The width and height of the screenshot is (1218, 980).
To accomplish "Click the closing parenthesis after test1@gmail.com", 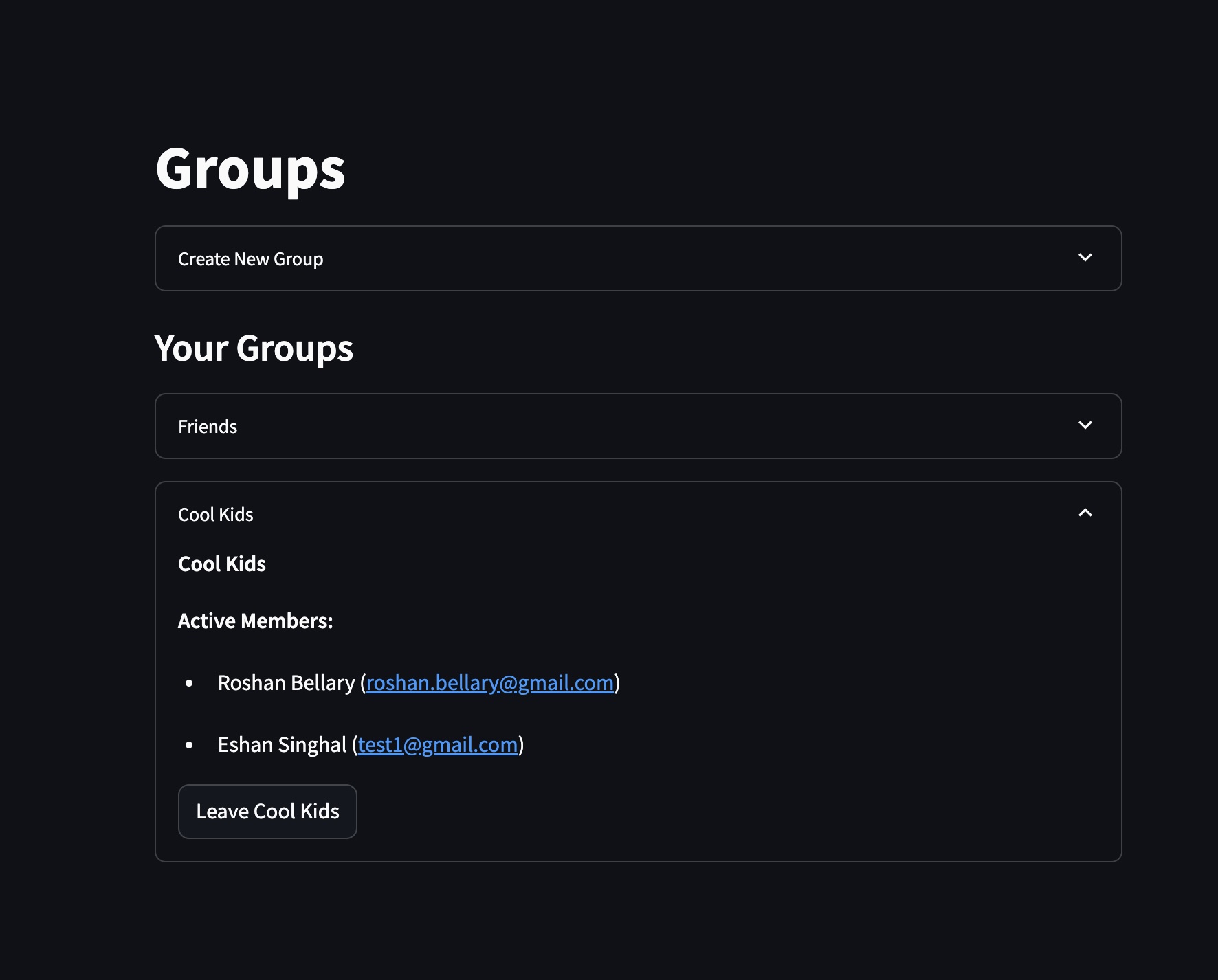I will point(521,745).
